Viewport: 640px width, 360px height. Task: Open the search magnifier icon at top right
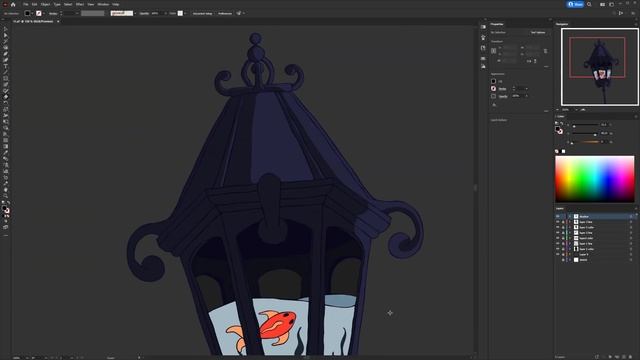589,4
